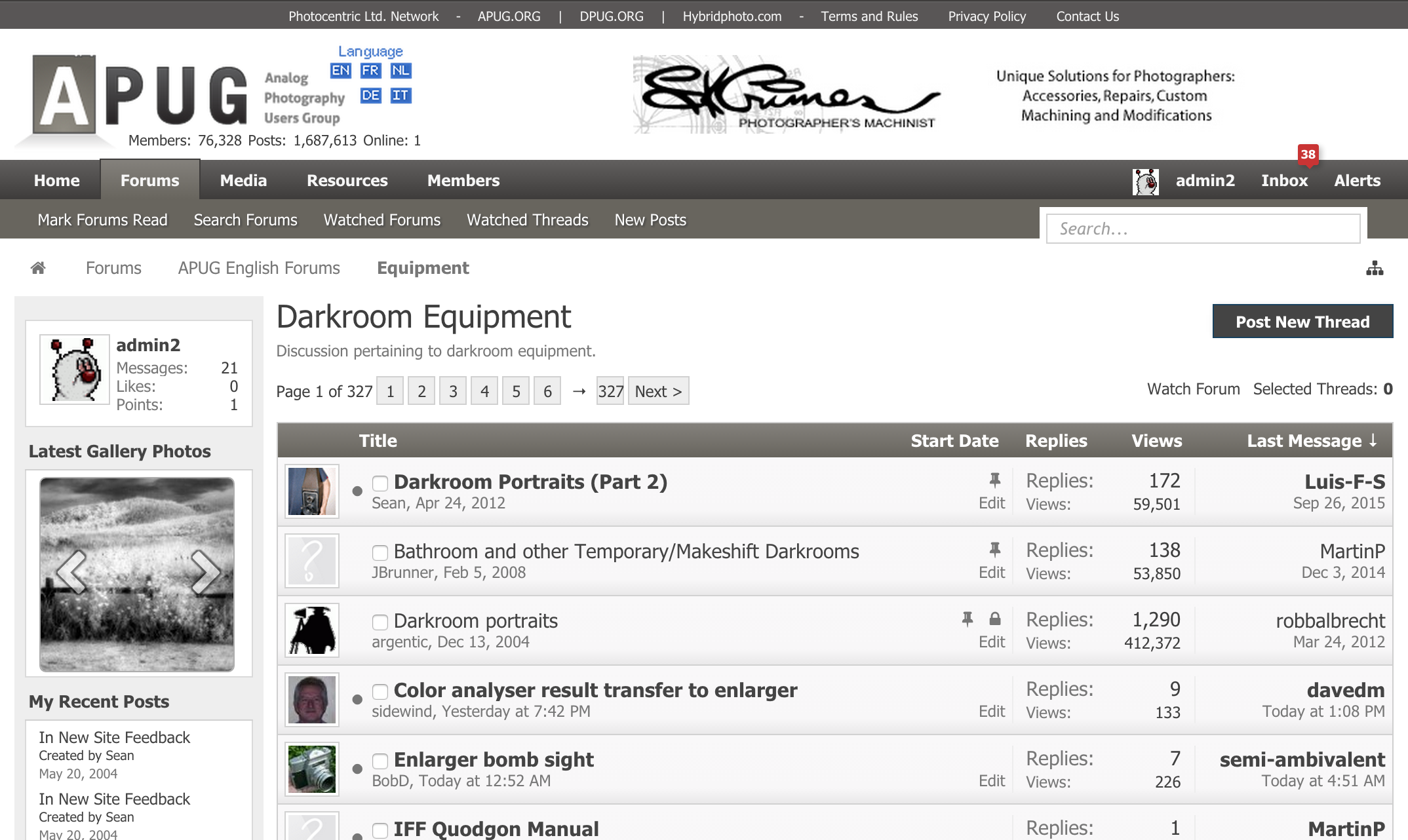Click the home breadcrumb icon
This screenshot has height=840, width=1408.
38,268
